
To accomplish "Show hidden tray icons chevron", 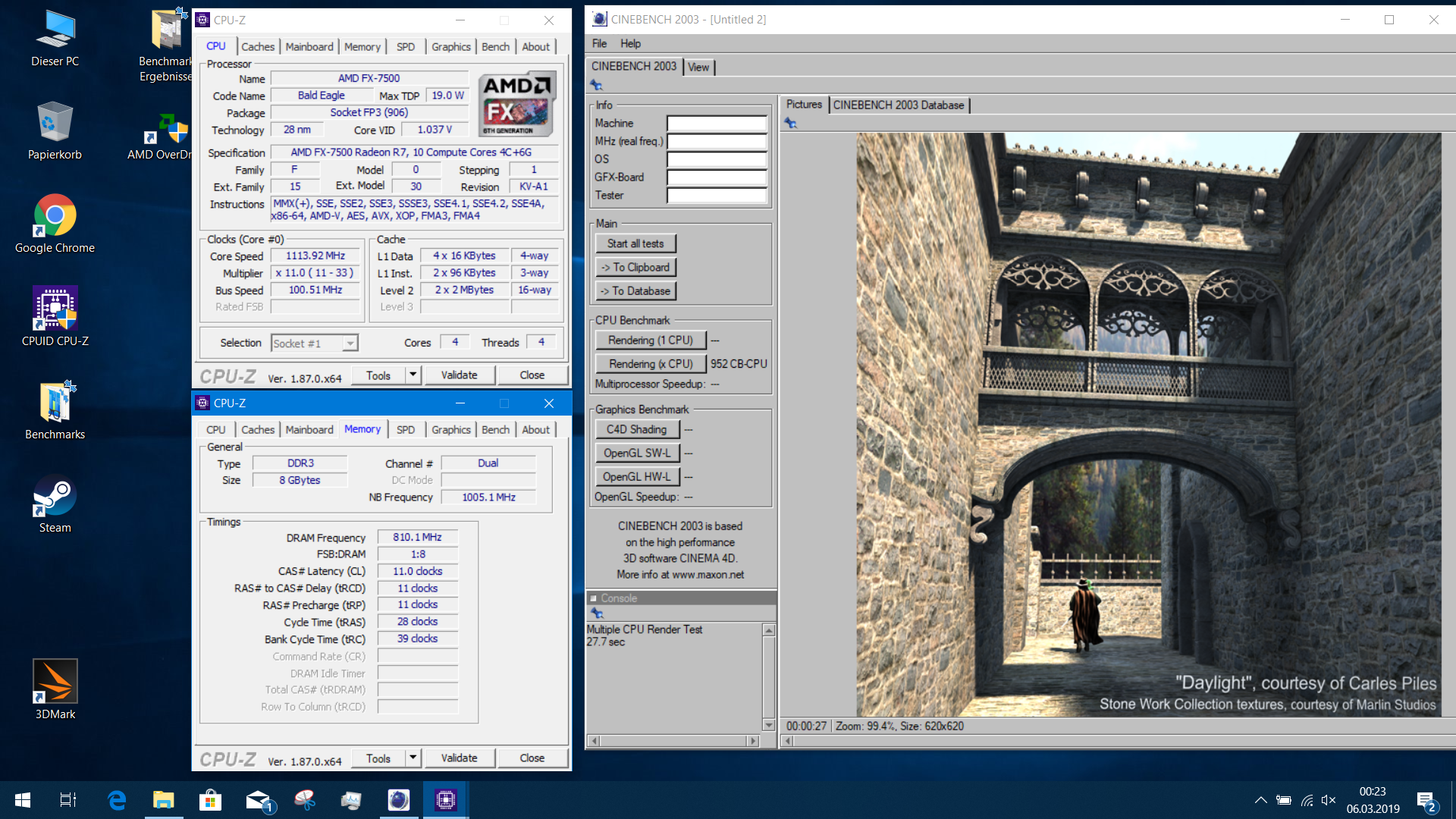I will [x=1260, y=800].
